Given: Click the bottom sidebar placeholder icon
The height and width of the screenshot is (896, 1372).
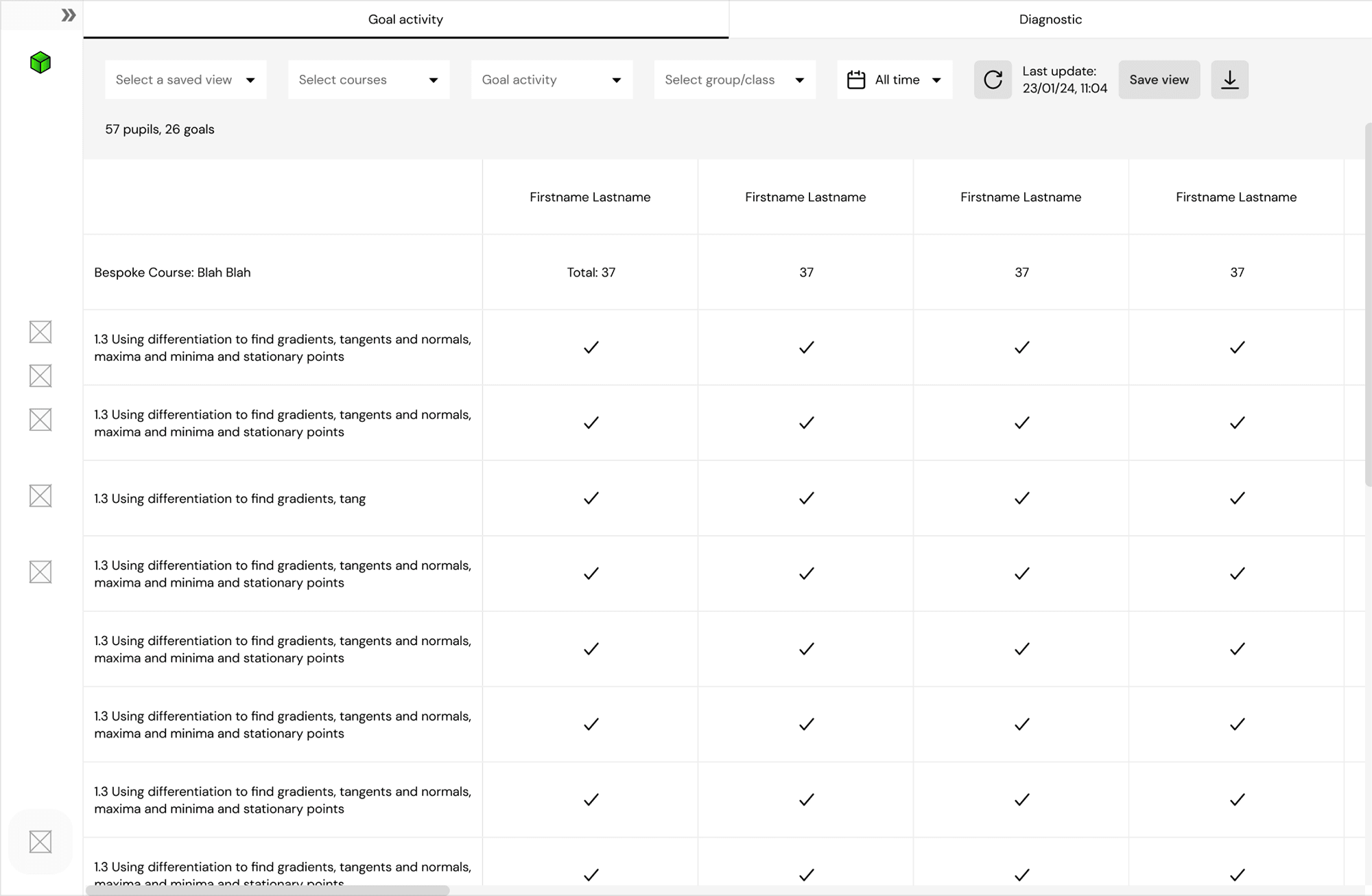Looking at the screenshot, I should pos(40,841).
